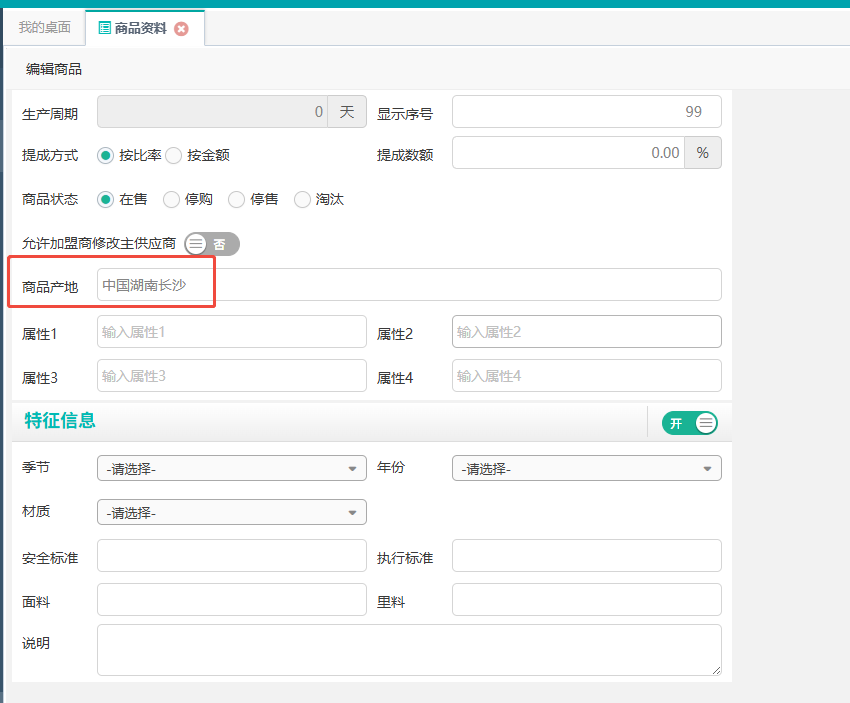Open the 季节 dropdown

[232, 468]
